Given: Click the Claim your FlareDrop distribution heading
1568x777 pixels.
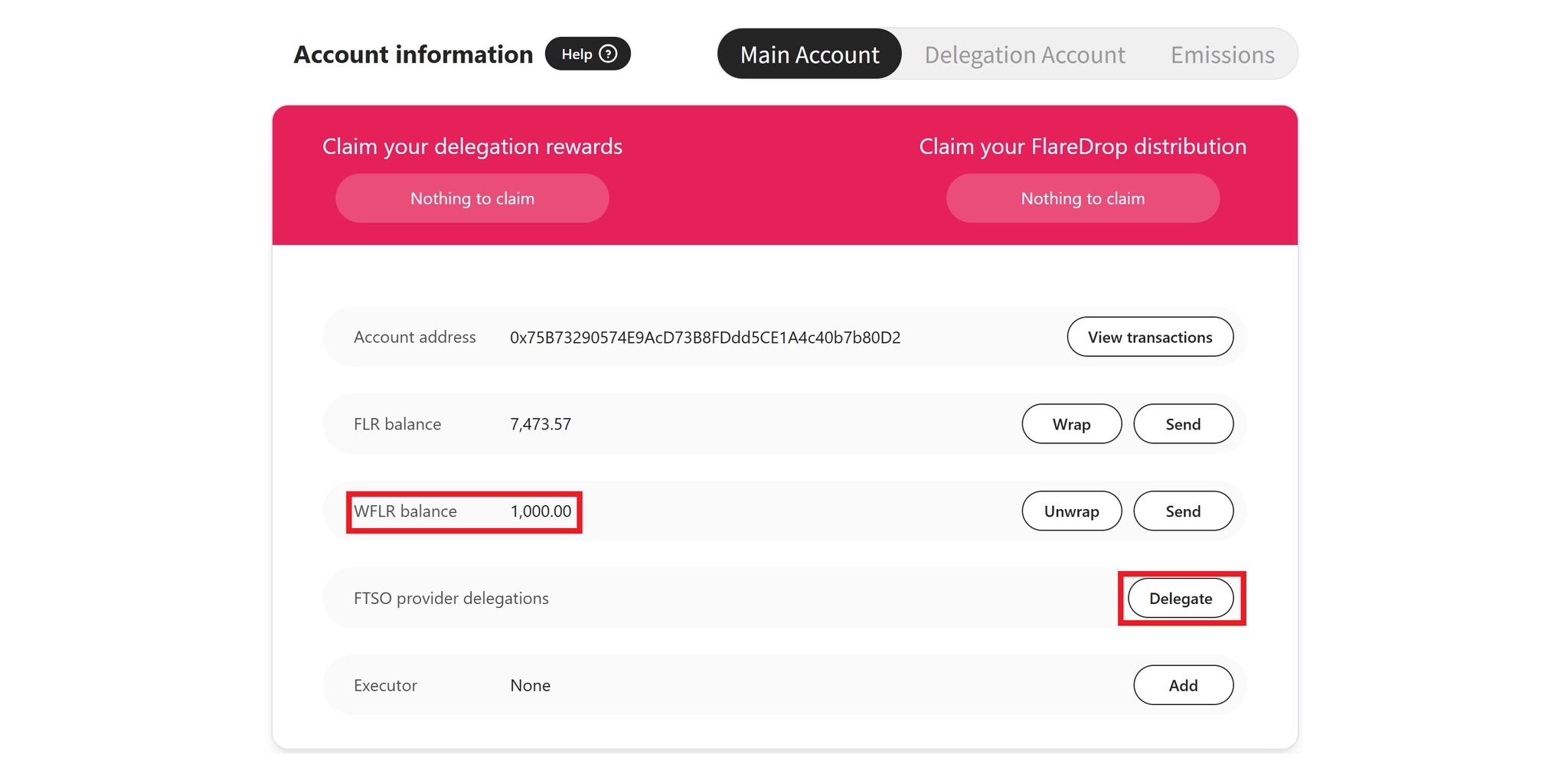Looking at the screenshot, I should [1082, 146].
